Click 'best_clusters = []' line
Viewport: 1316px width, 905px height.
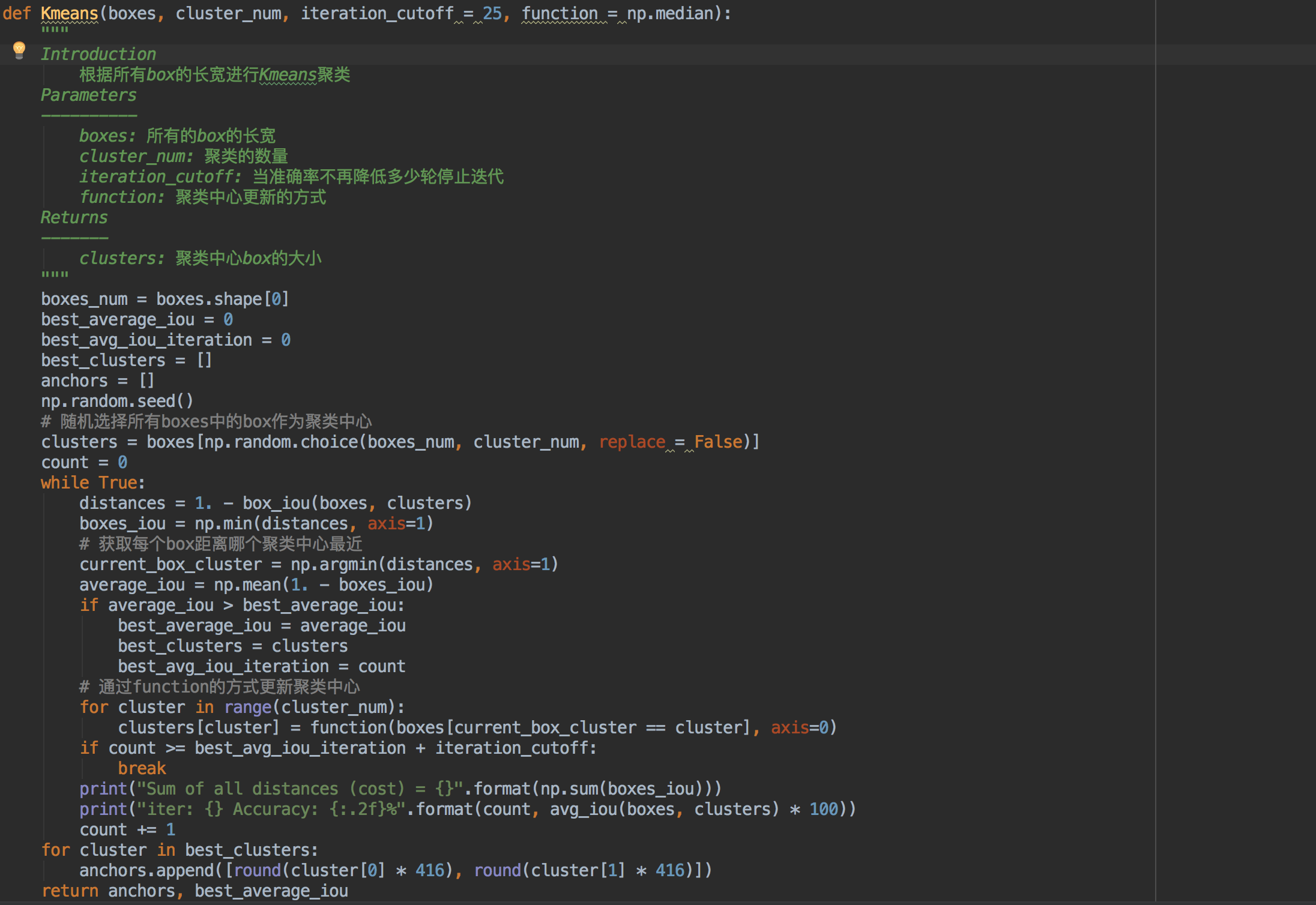127,360
